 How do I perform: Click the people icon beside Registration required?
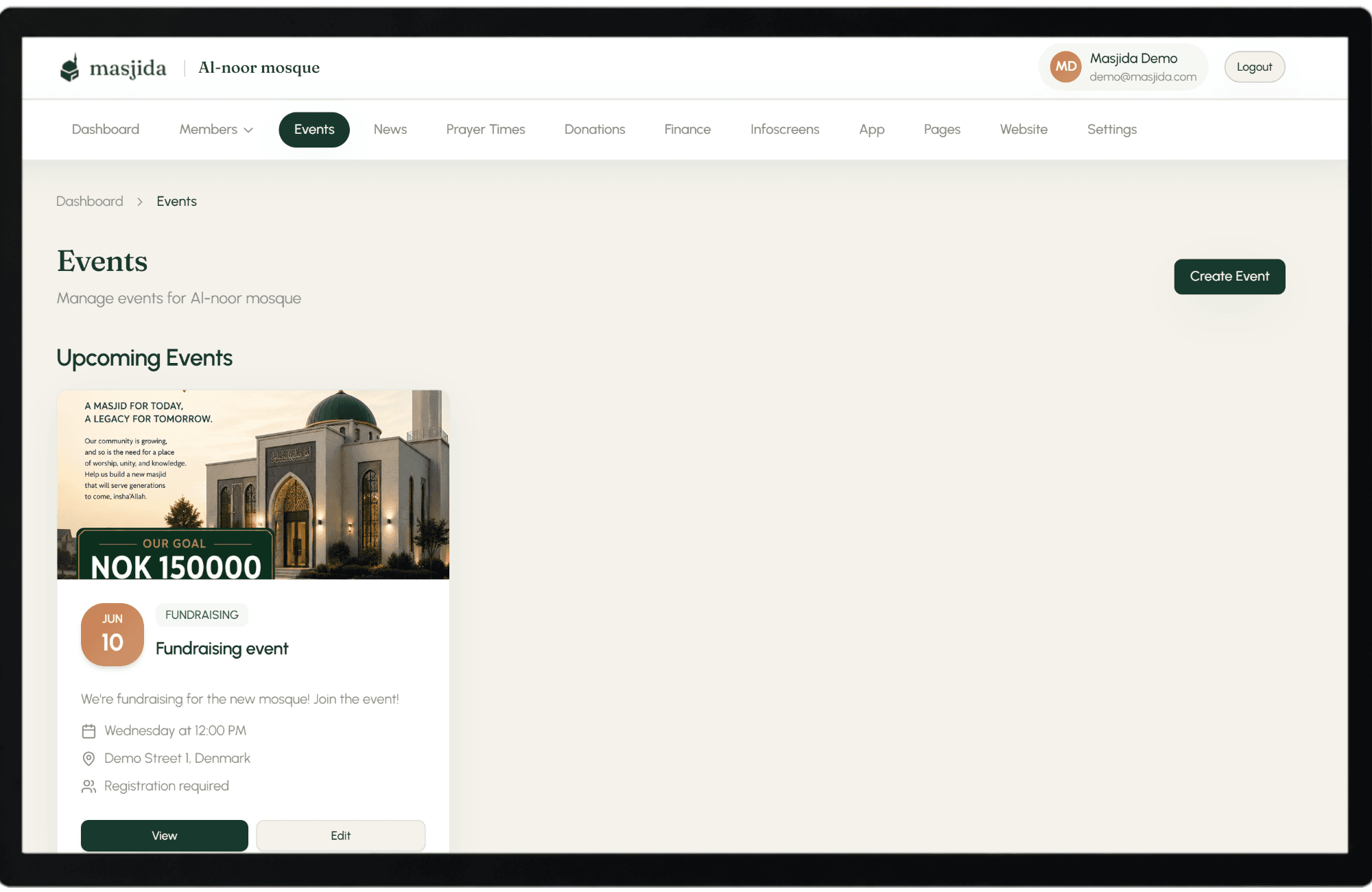[88, 786]
